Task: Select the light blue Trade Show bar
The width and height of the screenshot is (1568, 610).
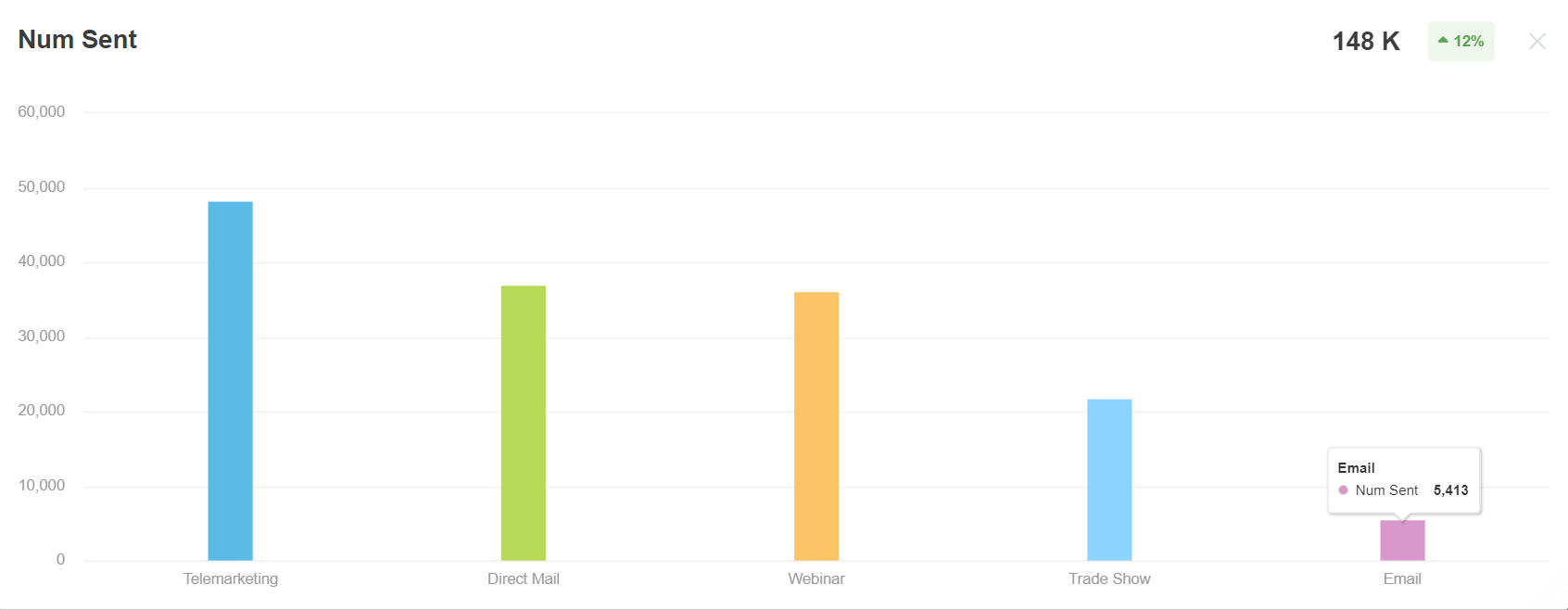Action: tap(1109, 479)
